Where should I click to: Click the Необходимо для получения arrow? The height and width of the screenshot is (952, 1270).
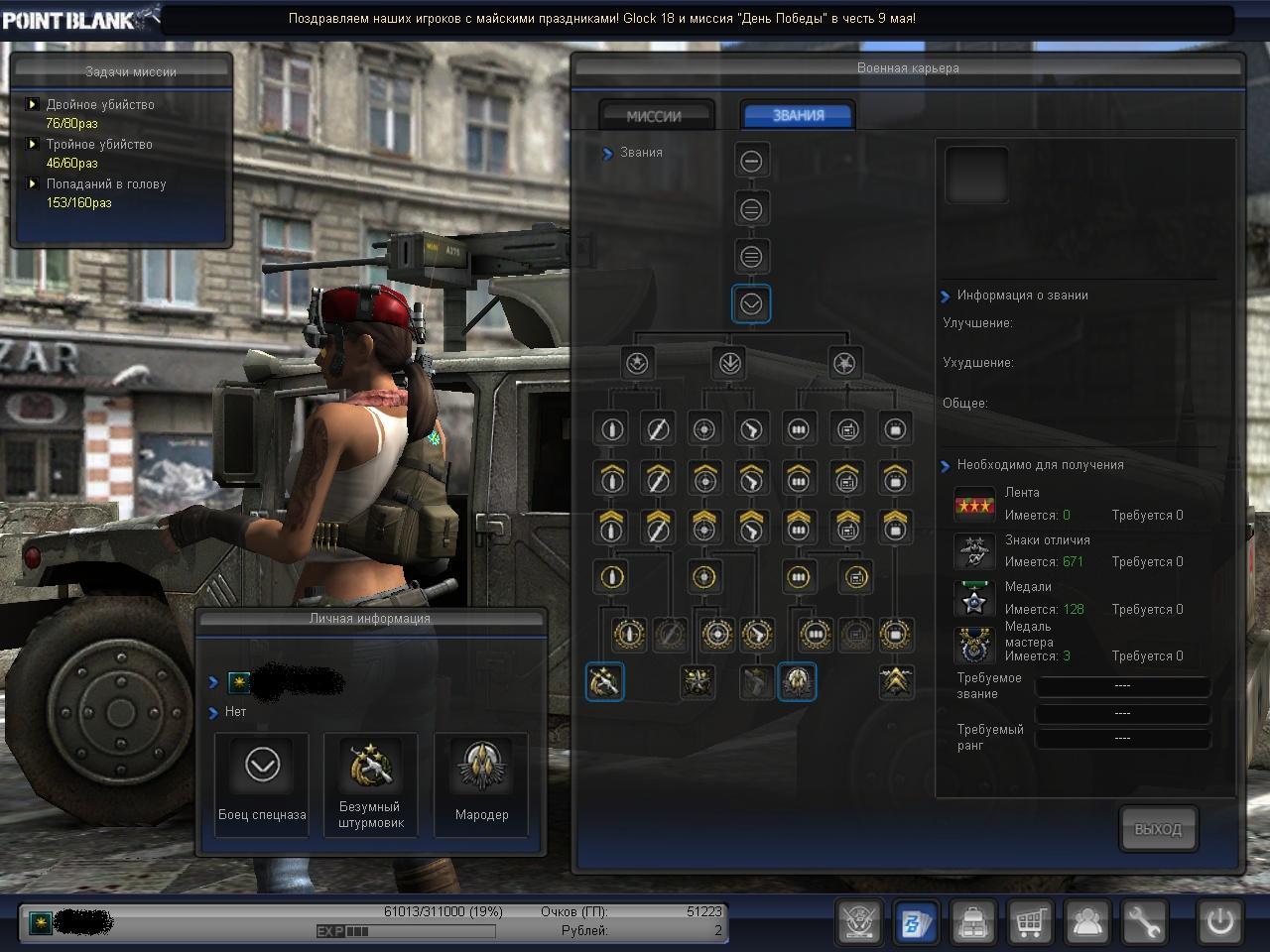pyautogui.click(x=946, y=465)
